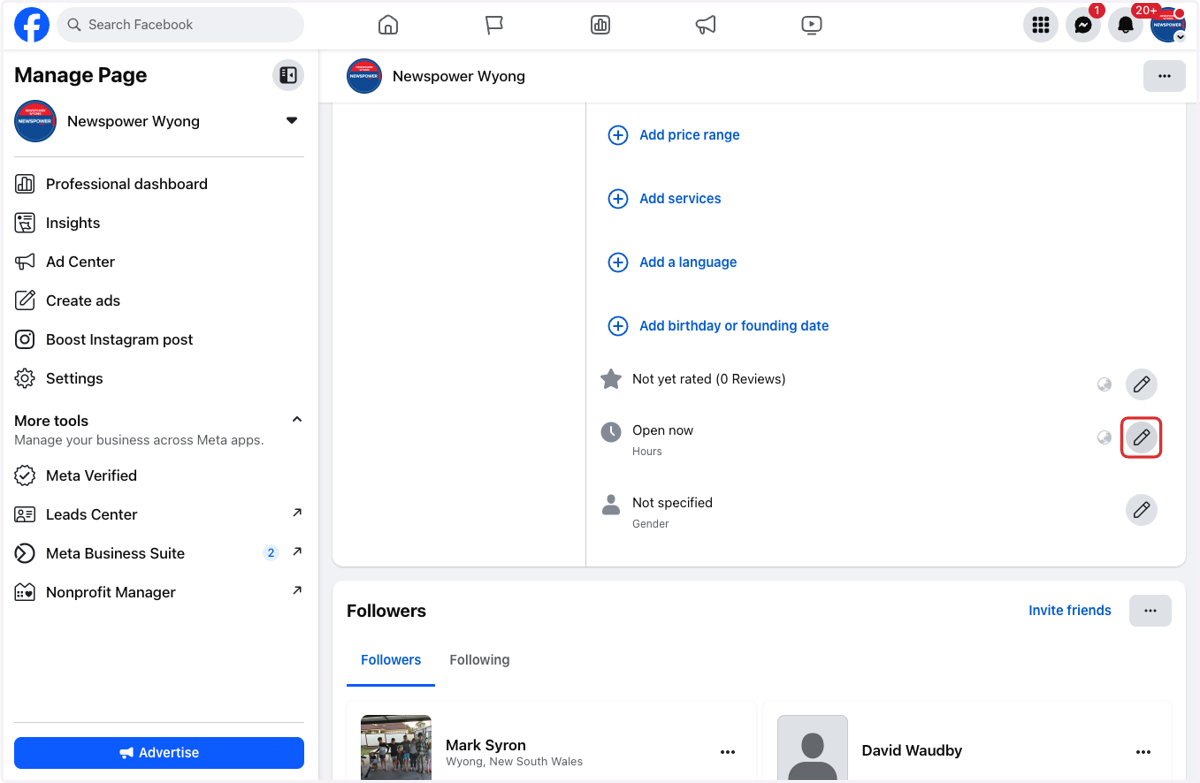Click the Professional dashboard sidebar icon
The height and width of the screenshot is (783, 1200).
point(25,184)
